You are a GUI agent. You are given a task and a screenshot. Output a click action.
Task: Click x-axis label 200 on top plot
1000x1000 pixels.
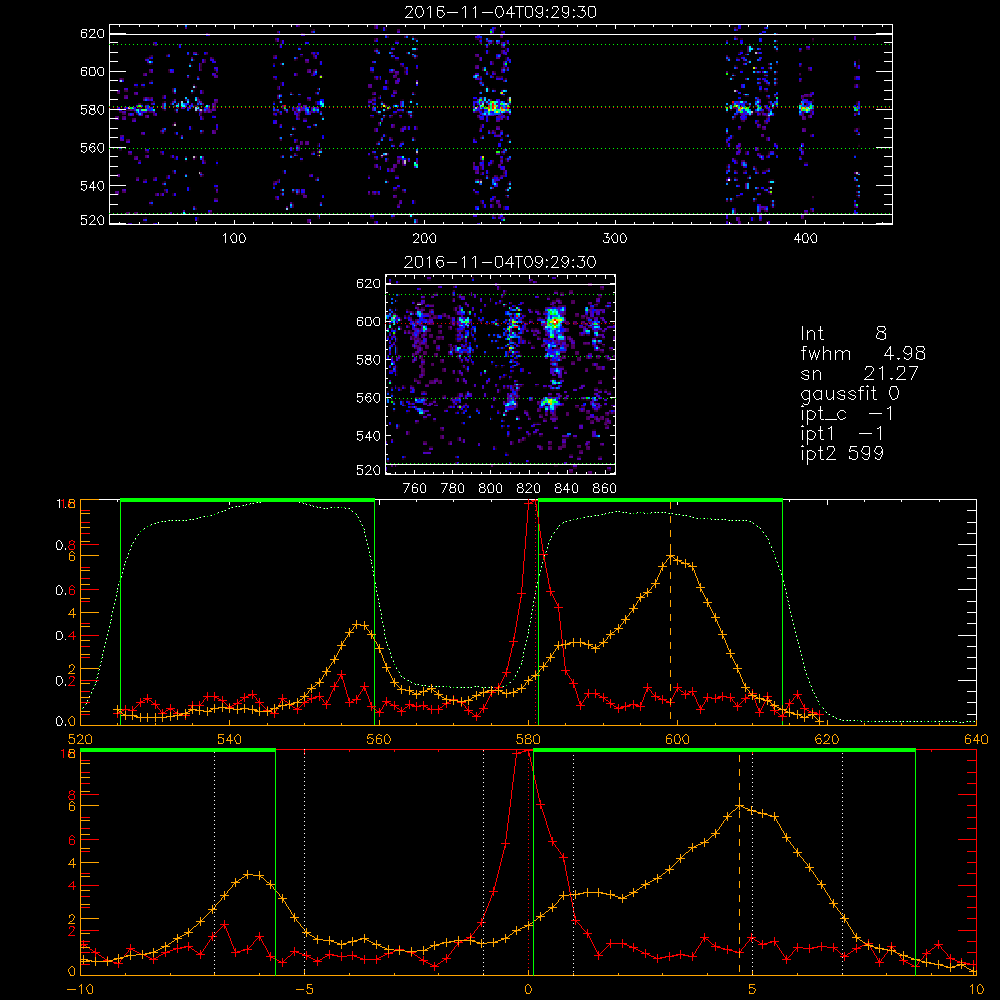(424, 239)
